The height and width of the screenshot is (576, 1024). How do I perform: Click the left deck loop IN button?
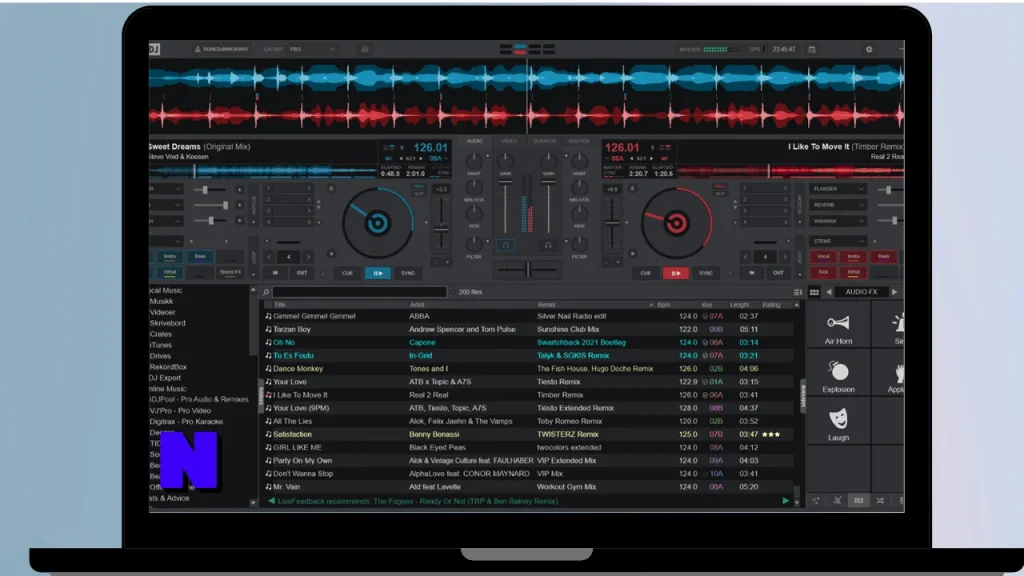275,273
